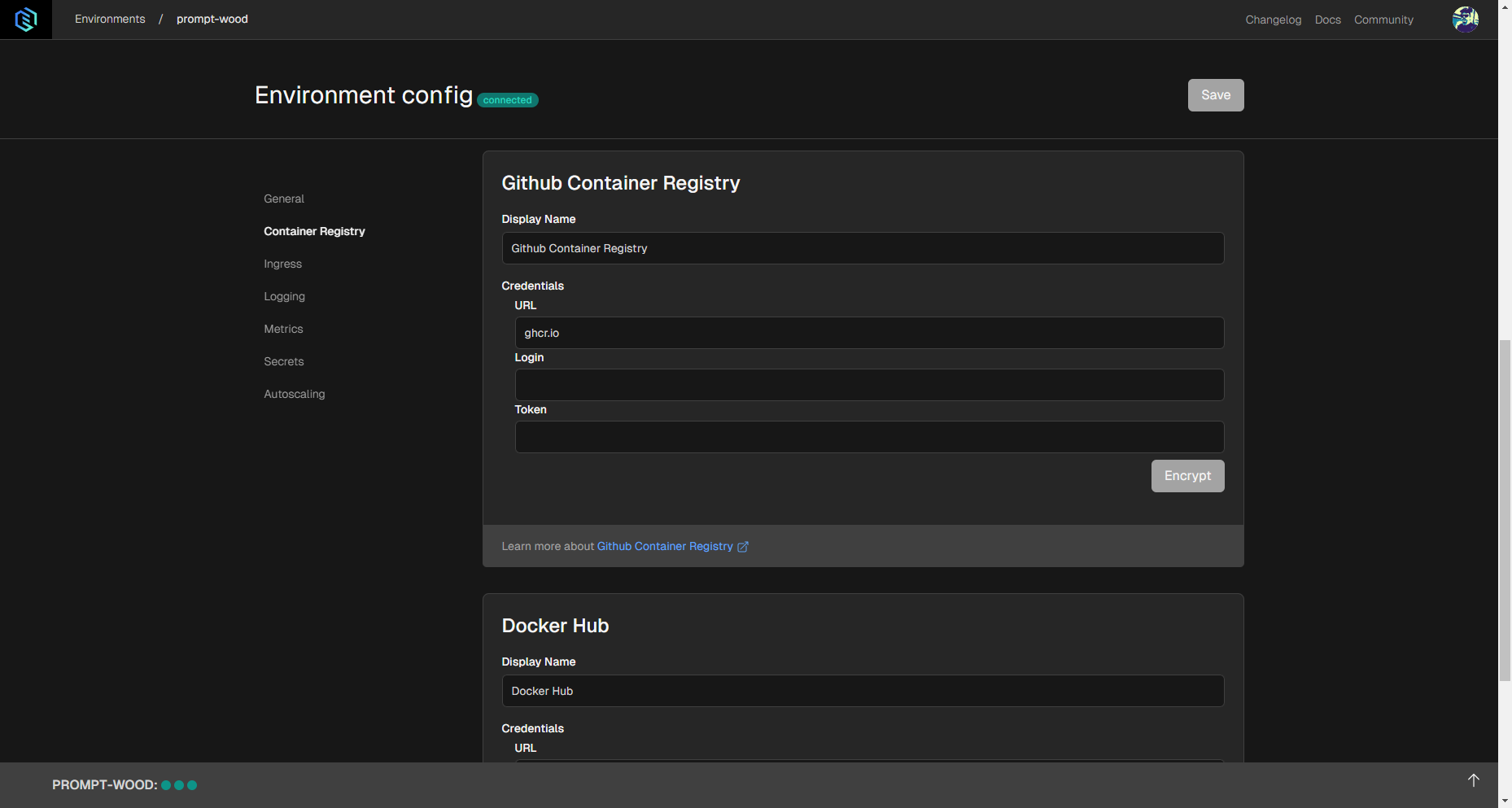
Task: Follow the Github Container Registry learn more link
Action: [x=665, y=546]
